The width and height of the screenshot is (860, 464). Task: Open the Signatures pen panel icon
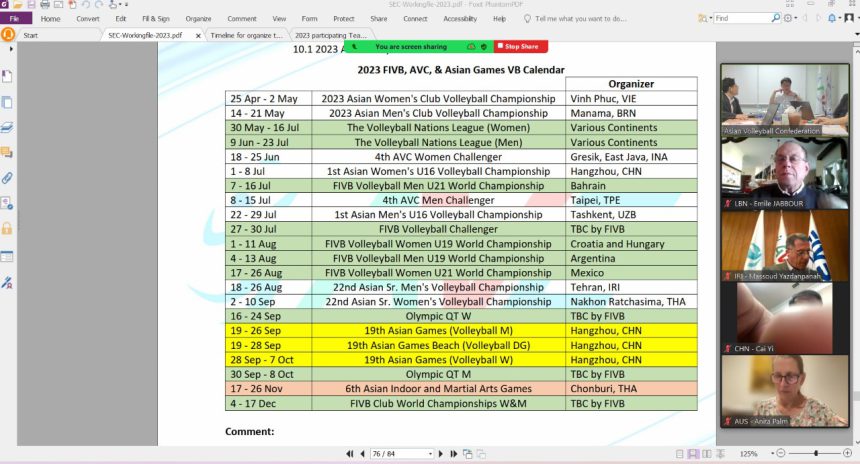pos(7,283)
